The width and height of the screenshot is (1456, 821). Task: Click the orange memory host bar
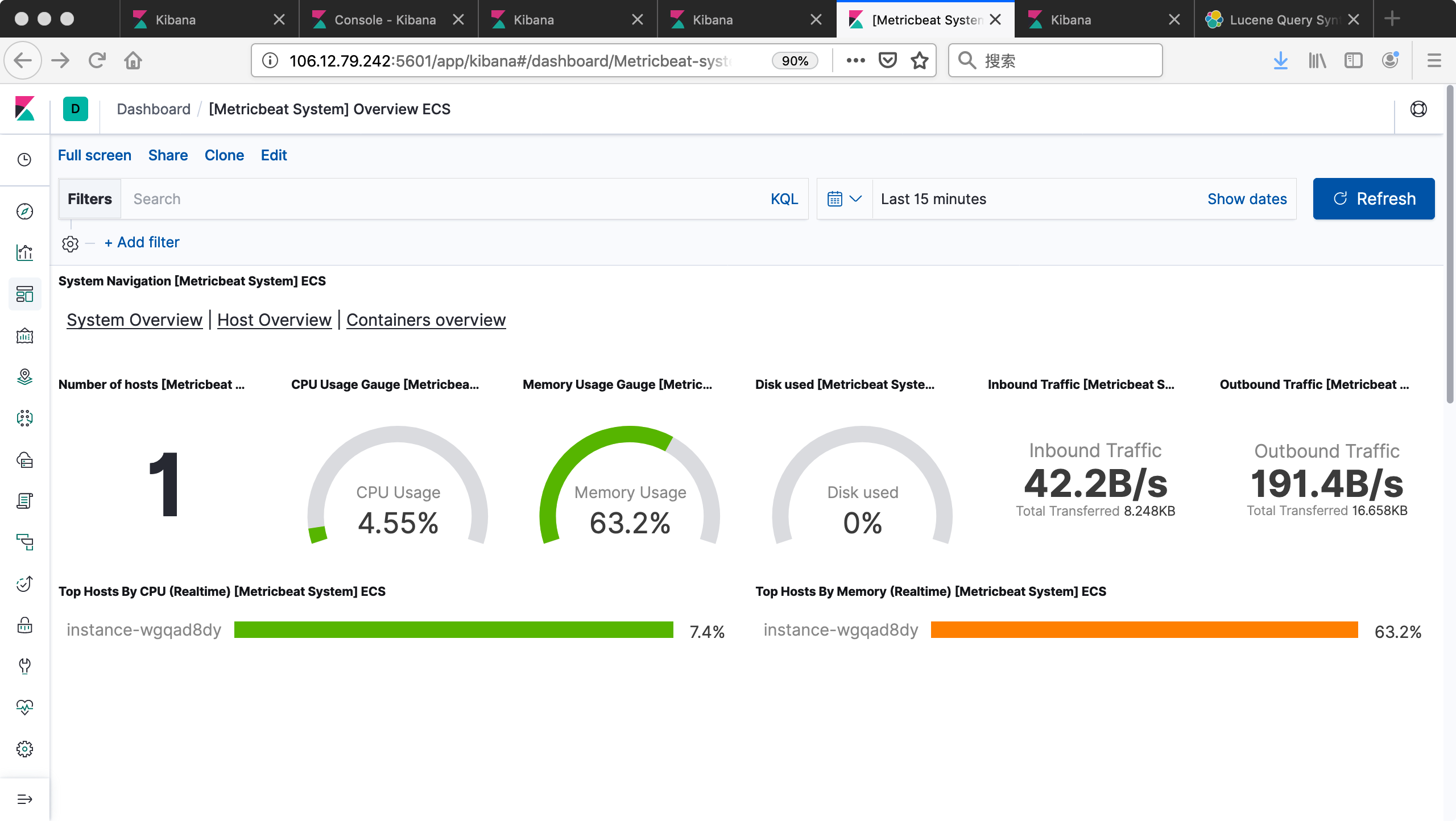1144,629
